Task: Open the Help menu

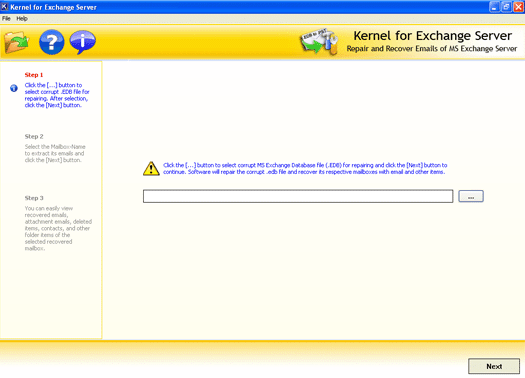Action: click(22, 18)
